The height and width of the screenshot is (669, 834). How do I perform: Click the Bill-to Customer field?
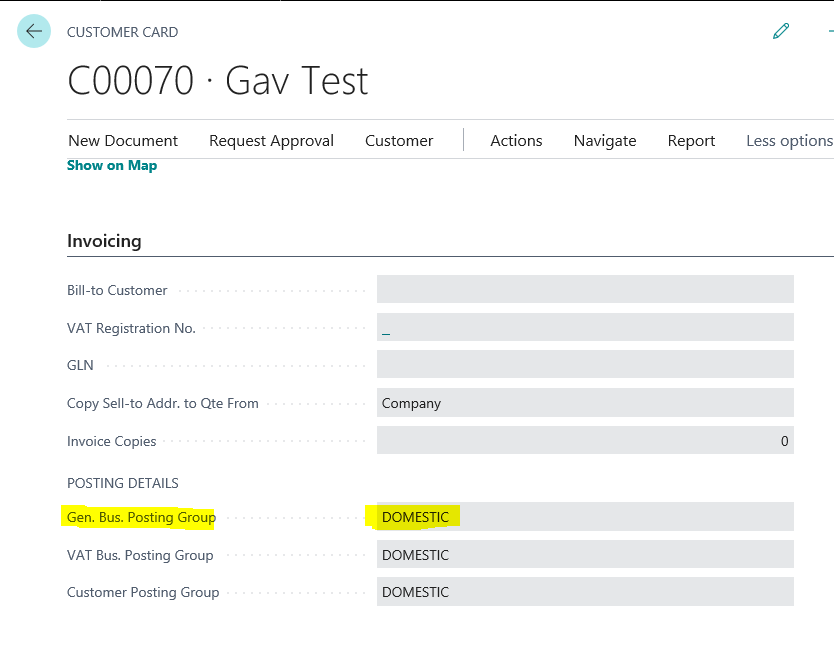[585, 290]
